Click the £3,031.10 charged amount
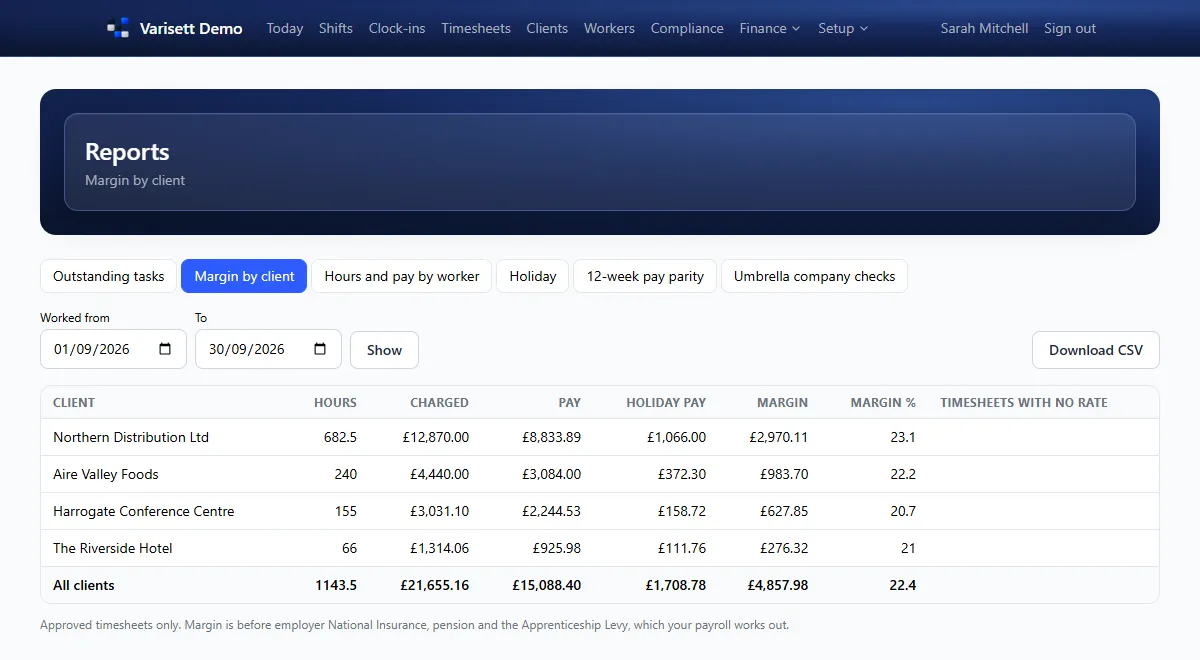This screenshot has width=1200, height=660. coord(439,511)
